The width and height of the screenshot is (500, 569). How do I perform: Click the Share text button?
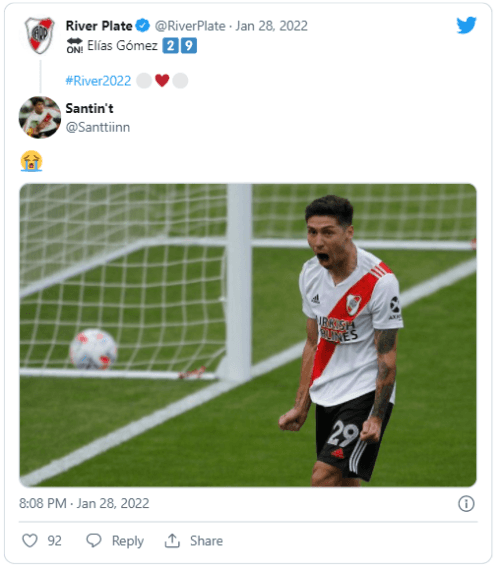click(206, 541)
